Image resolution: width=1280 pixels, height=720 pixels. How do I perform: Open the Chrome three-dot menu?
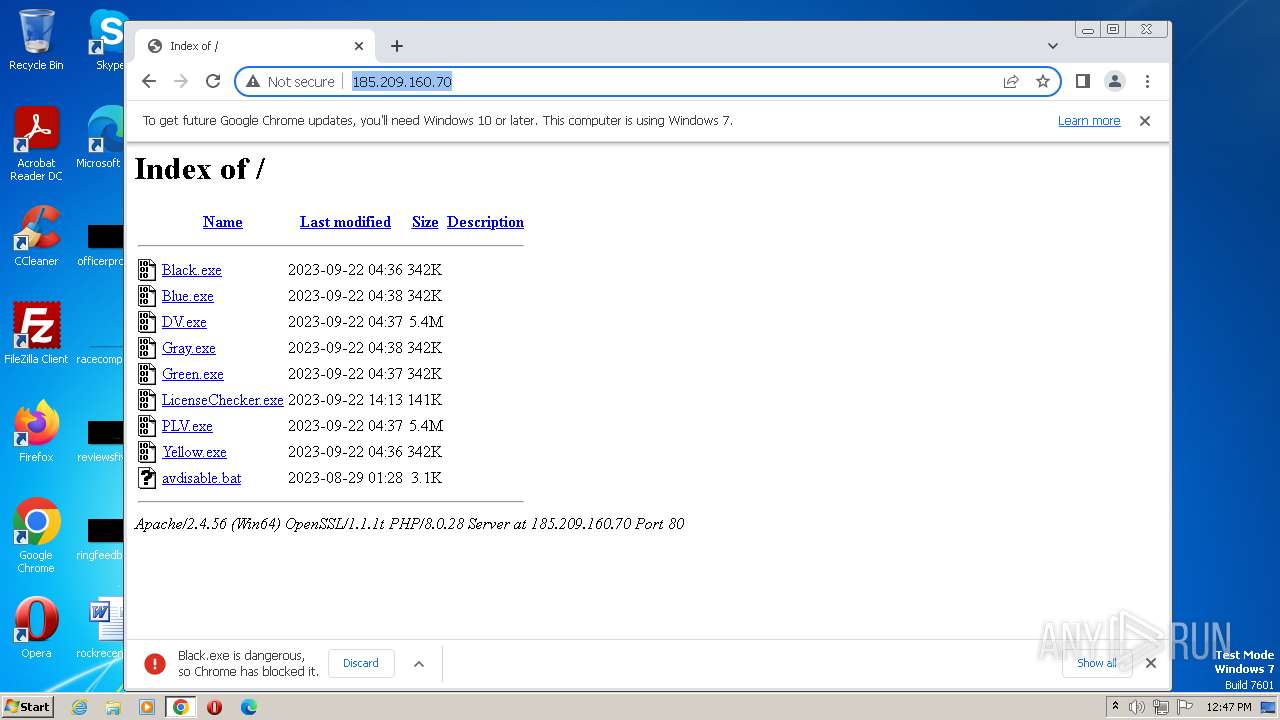coord(1147,81)
